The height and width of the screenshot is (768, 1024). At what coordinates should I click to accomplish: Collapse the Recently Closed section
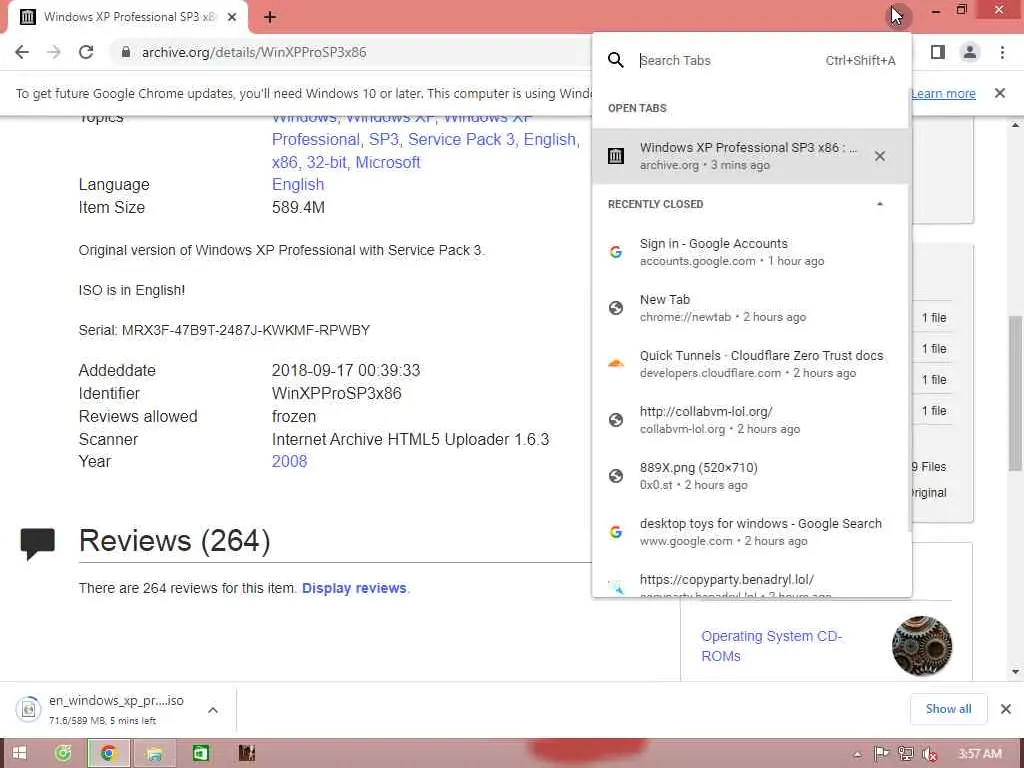[x=880, y=204]
